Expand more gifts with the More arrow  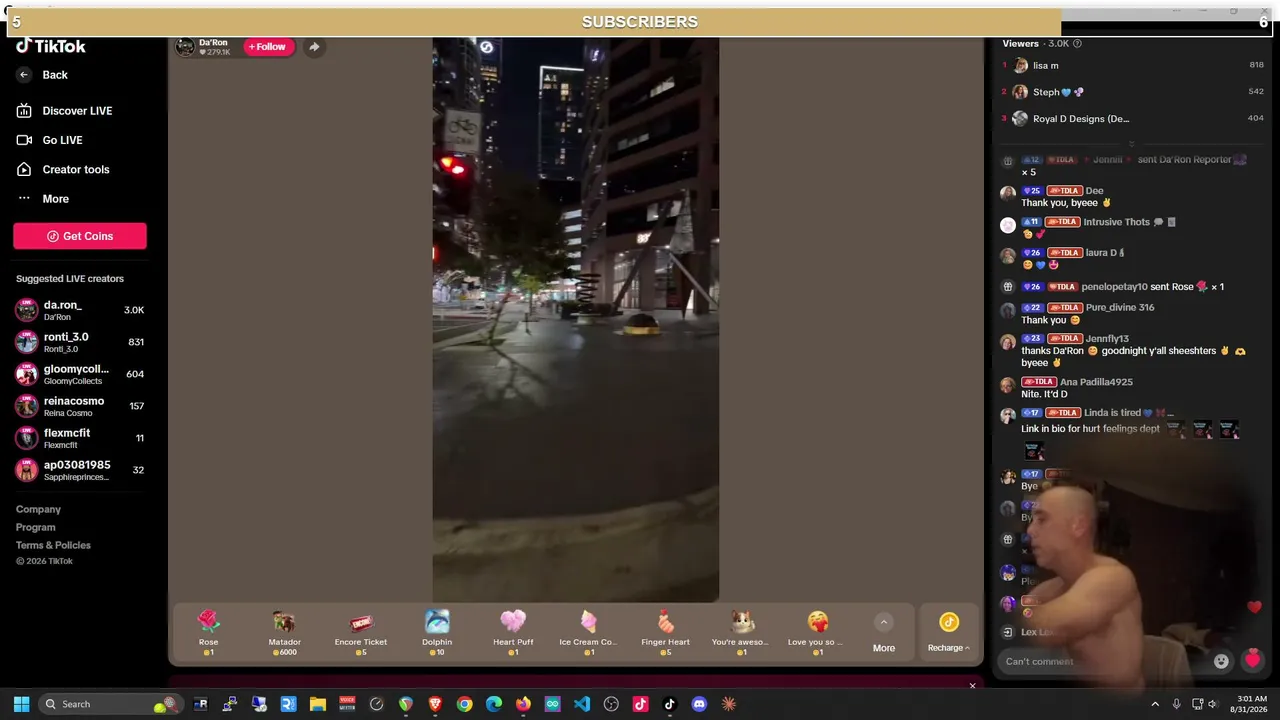[x=884, y=633]
